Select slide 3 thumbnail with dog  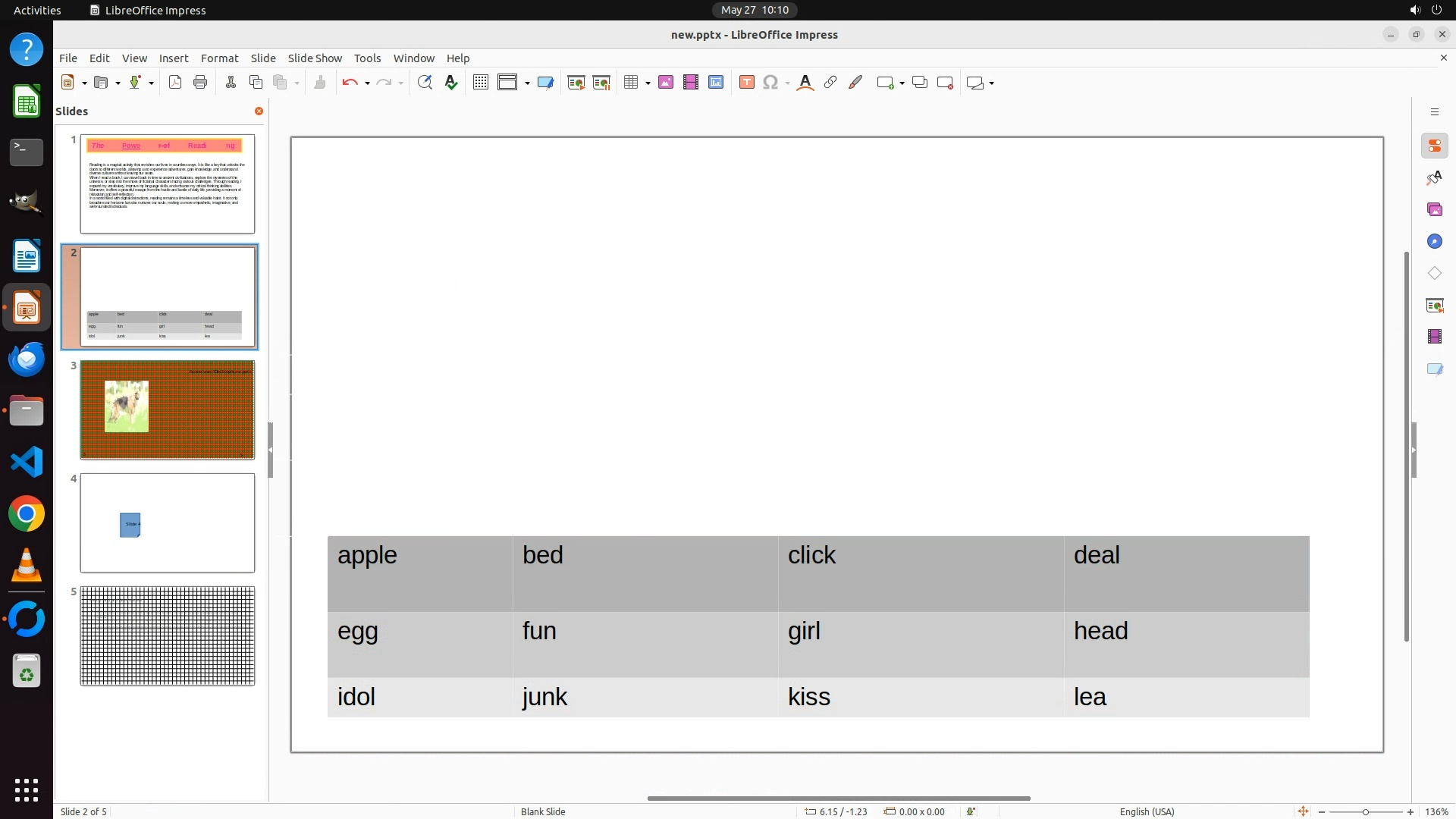[168, 409]
